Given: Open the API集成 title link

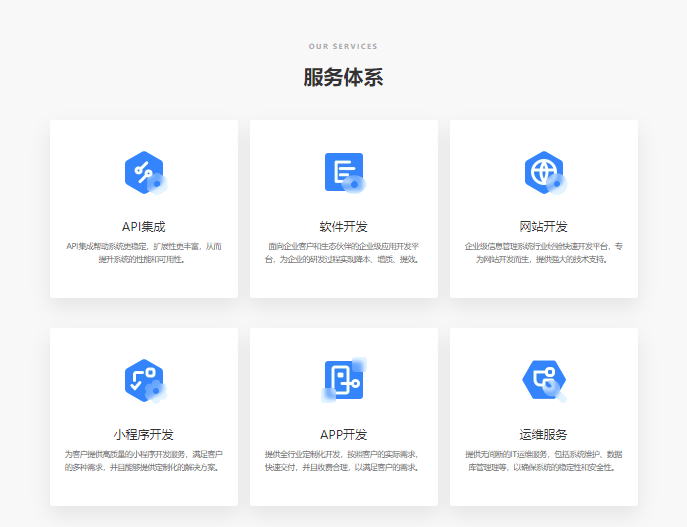Looking at the screenshot, I should click(x=144, y=227).
